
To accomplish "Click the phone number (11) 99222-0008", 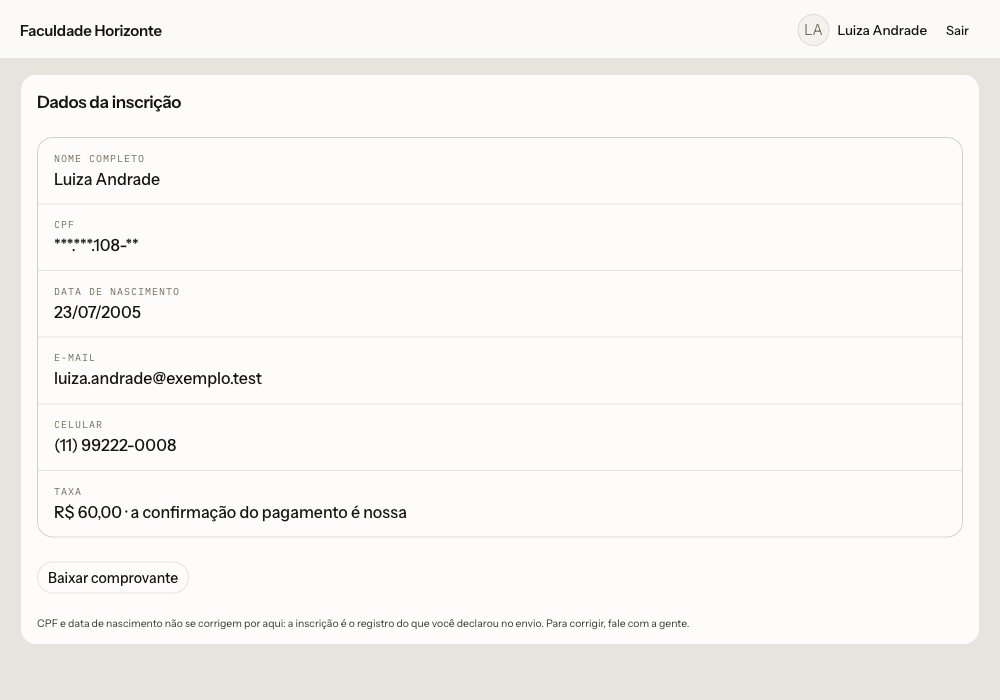I will 115,445.
